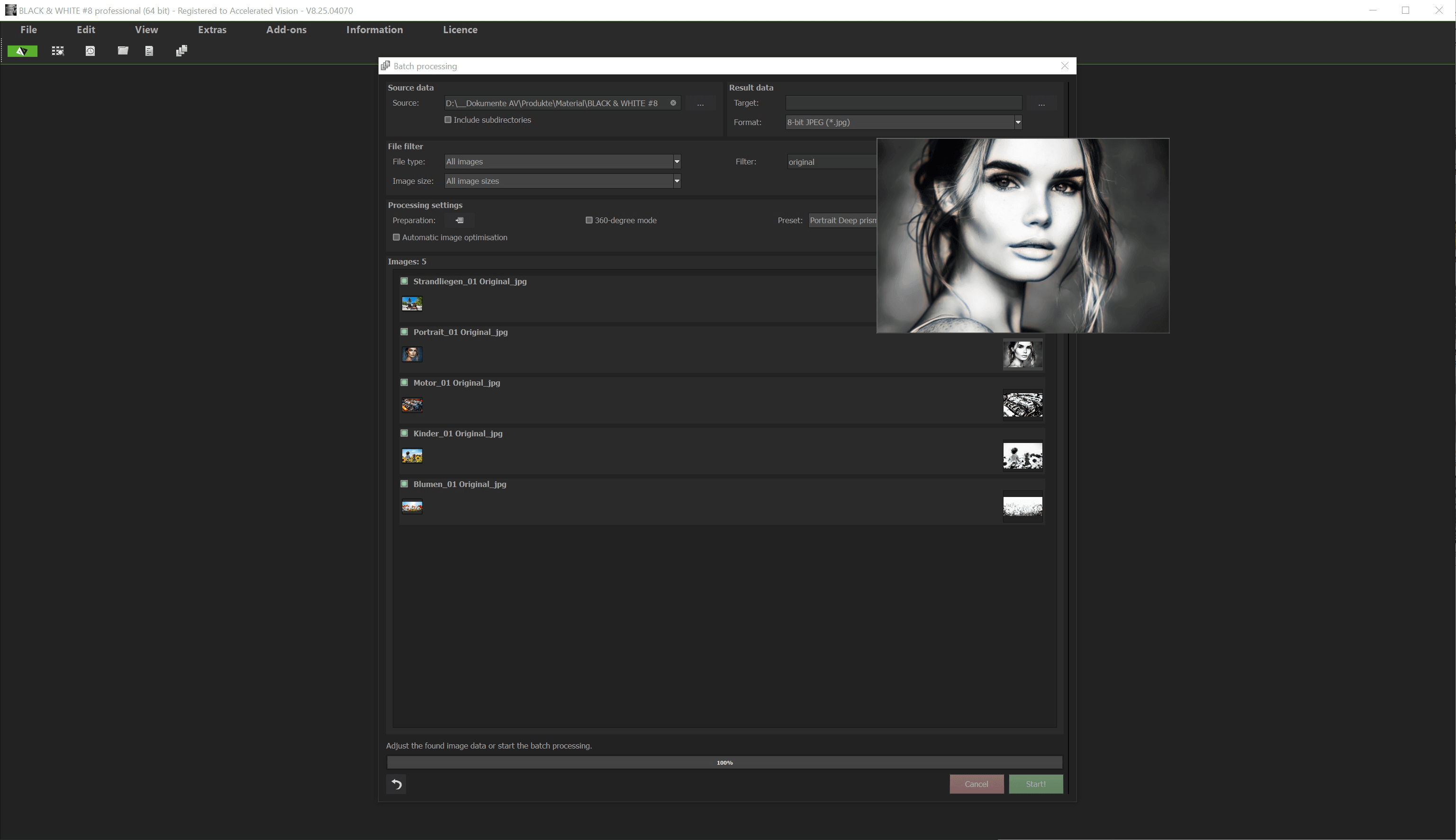Enable Include subdirectories
1456x840 pixels.
click(448, 119)
